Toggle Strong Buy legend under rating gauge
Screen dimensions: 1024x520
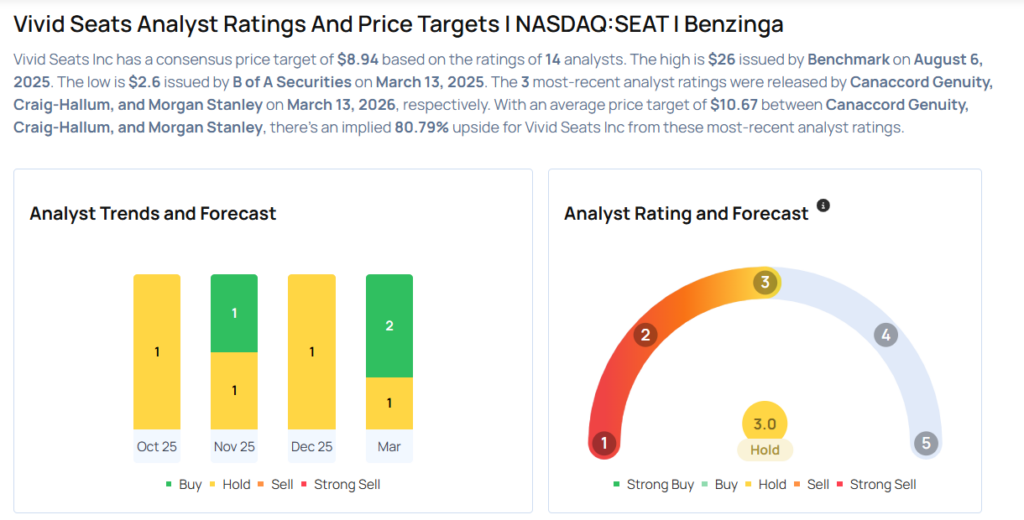coord(652,484)
